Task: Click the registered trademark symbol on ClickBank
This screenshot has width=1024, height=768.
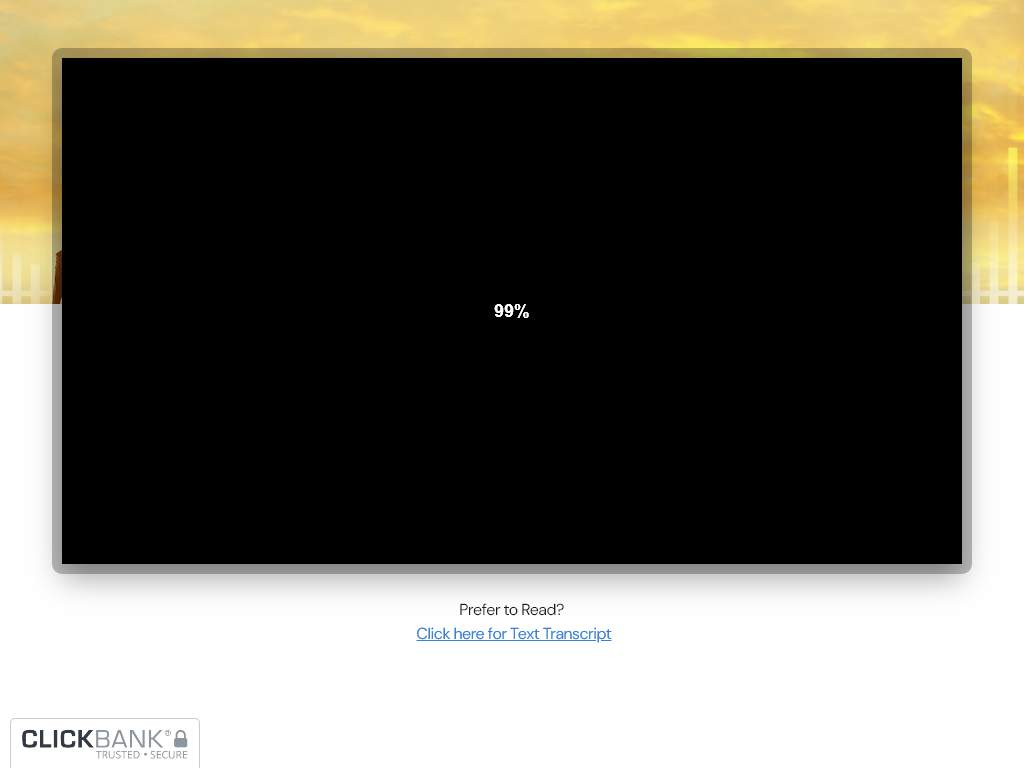Action: [x=168, y=731]
